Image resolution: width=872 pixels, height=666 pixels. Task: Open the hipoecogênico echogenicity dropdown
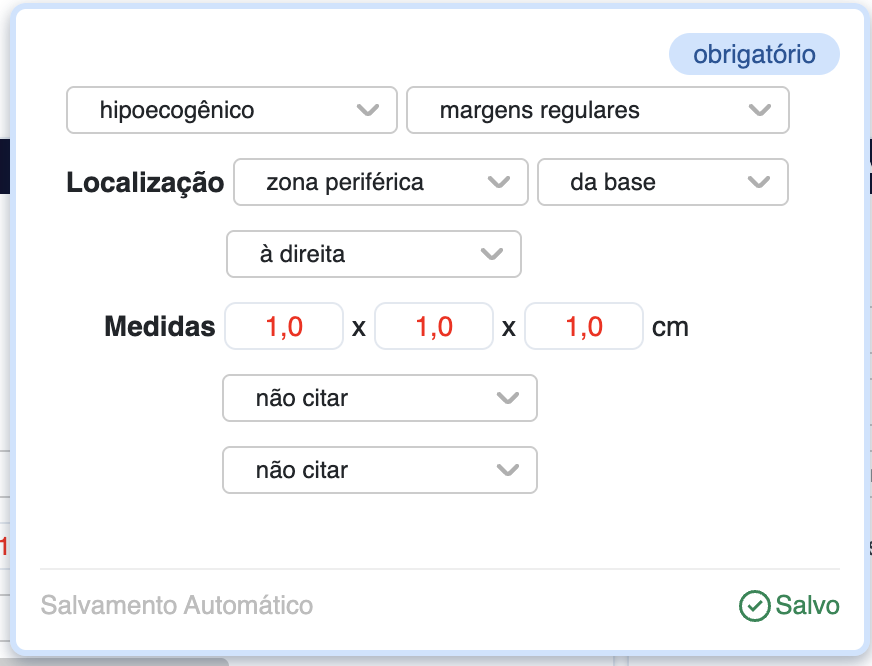pyautogui.click(x=231, y=110)
